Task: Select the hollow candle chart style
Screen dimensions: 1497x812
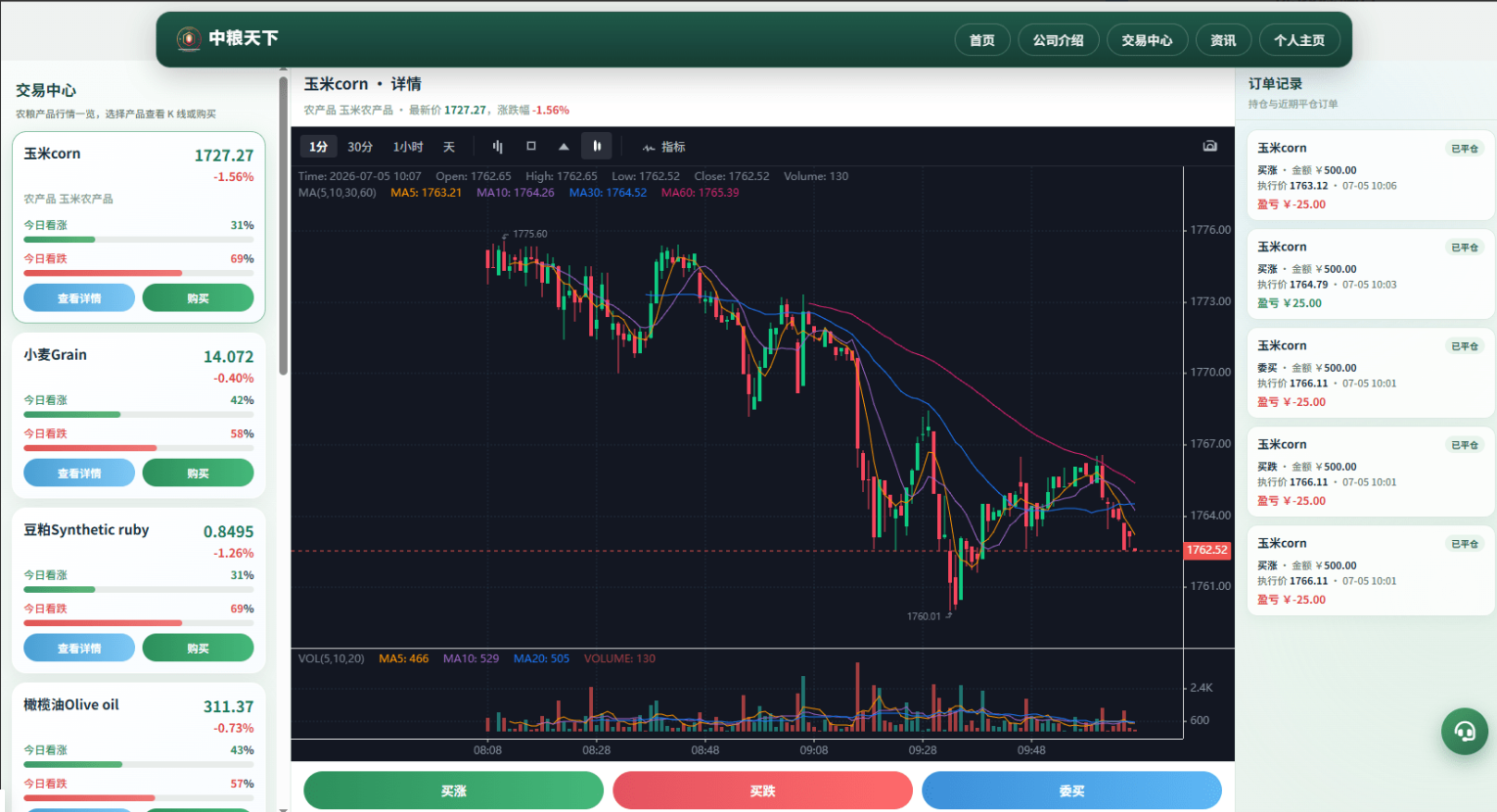Action: click(531, 147)
